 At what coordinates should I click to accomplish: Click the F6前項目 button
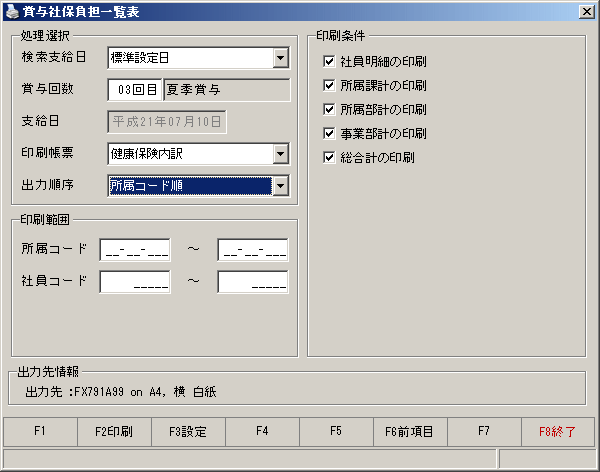(x=410, y=432)
